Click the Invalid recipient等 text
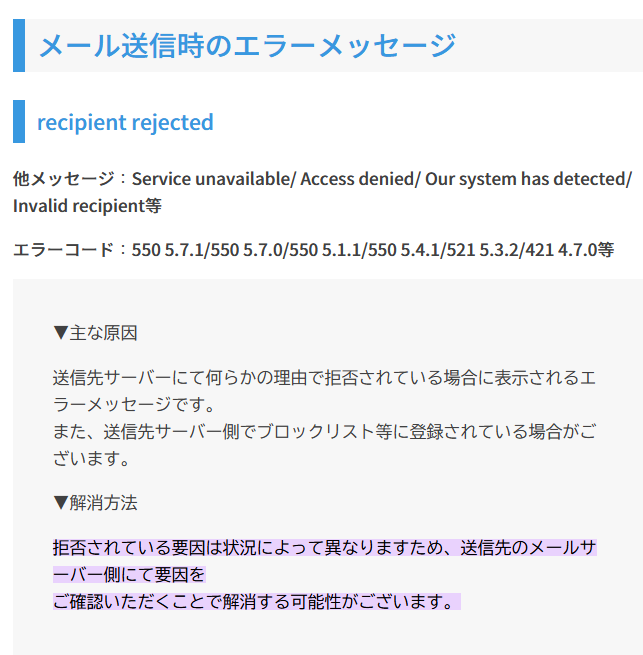Viewport: 643px width, 655px height. point(87,206)
